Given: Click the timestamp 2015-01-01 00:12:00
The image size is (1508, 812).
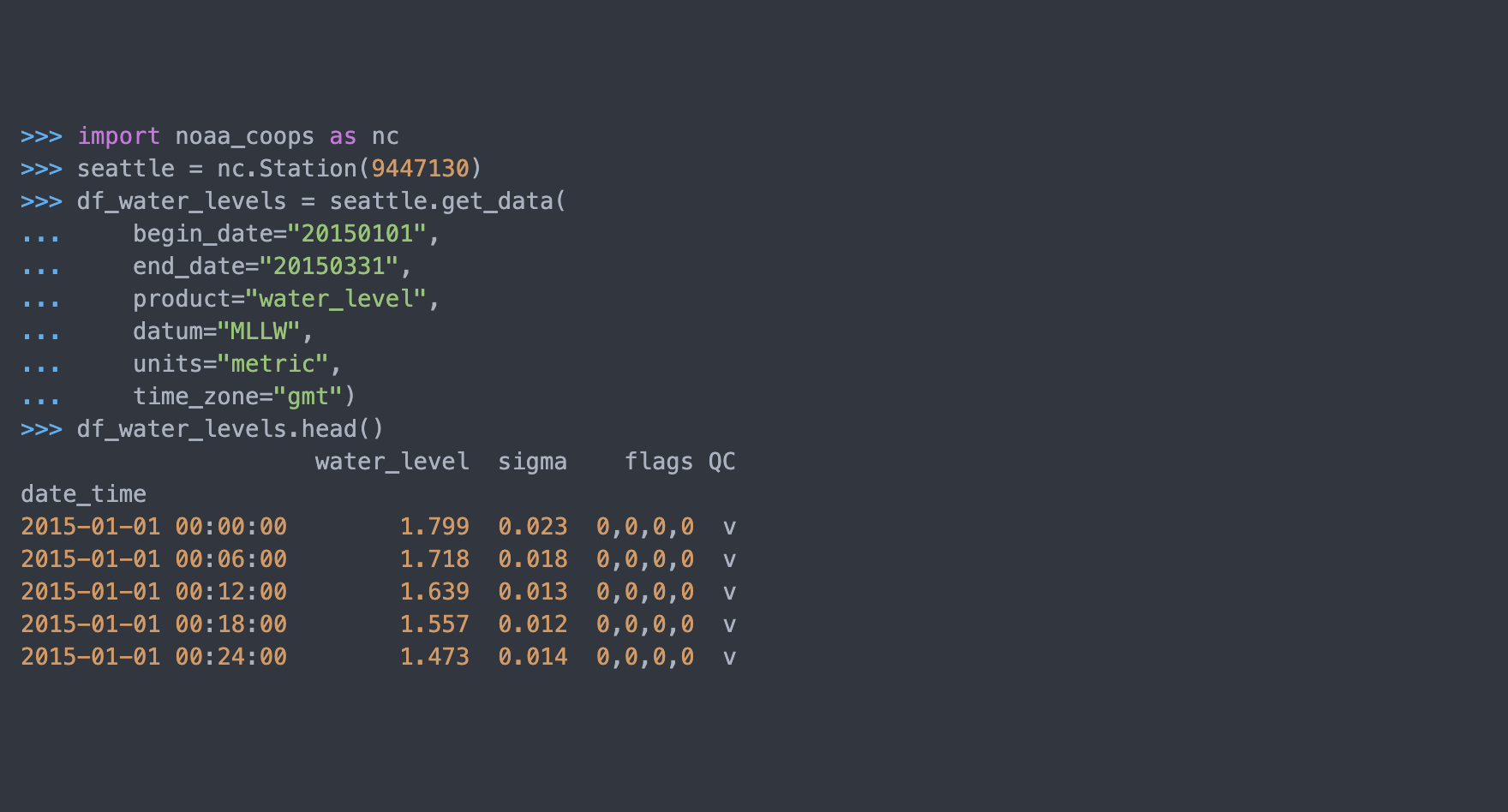Looking at the screenshot, I should click(x=153, y=592).
